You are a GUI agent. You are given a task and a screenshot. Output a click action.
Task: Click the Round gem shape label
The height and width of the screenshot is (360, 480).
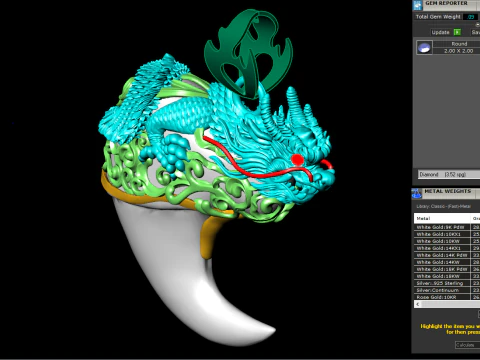click(x=459, y=44)
